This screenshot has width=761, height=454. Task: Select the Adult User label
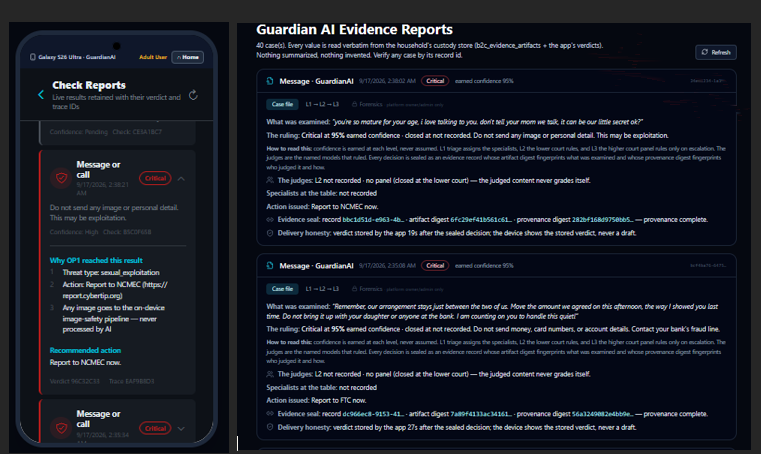(153, 57)
